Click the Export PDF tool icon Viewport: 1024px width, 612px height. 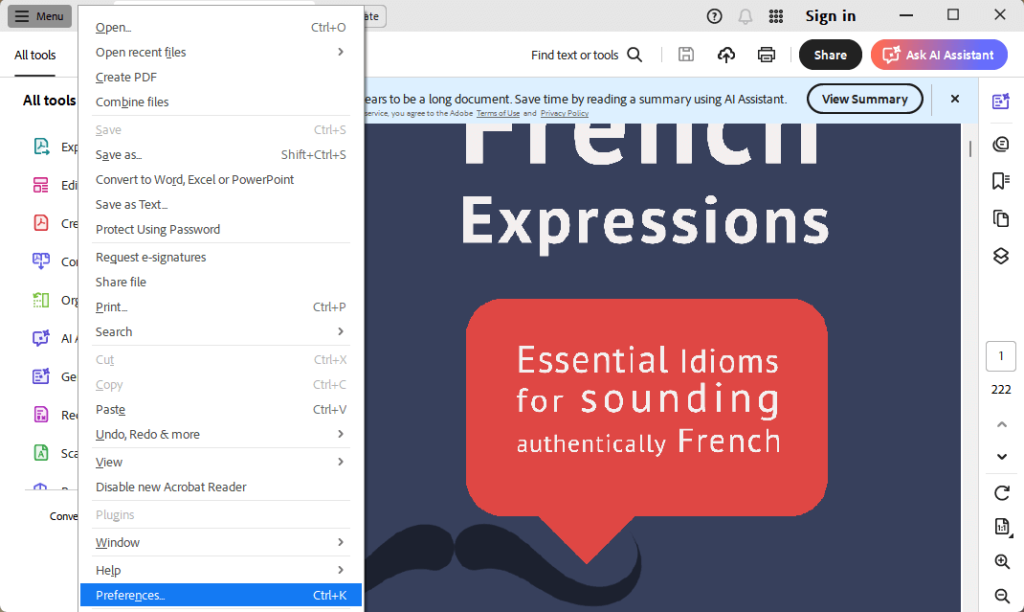[41, 147]
